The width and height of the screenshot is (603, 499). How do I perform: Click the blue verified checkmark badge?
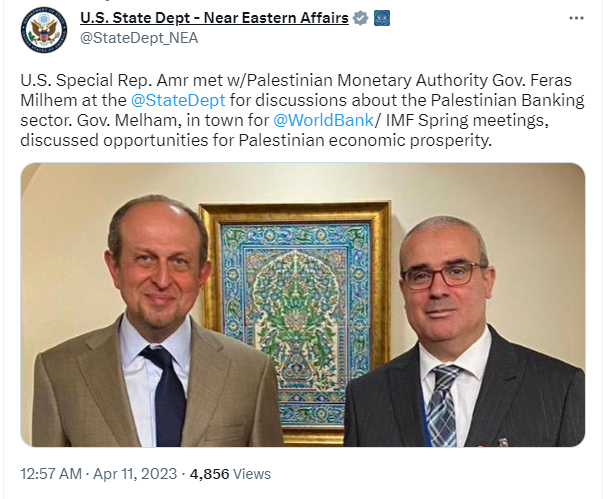click(x=361, y=18)
